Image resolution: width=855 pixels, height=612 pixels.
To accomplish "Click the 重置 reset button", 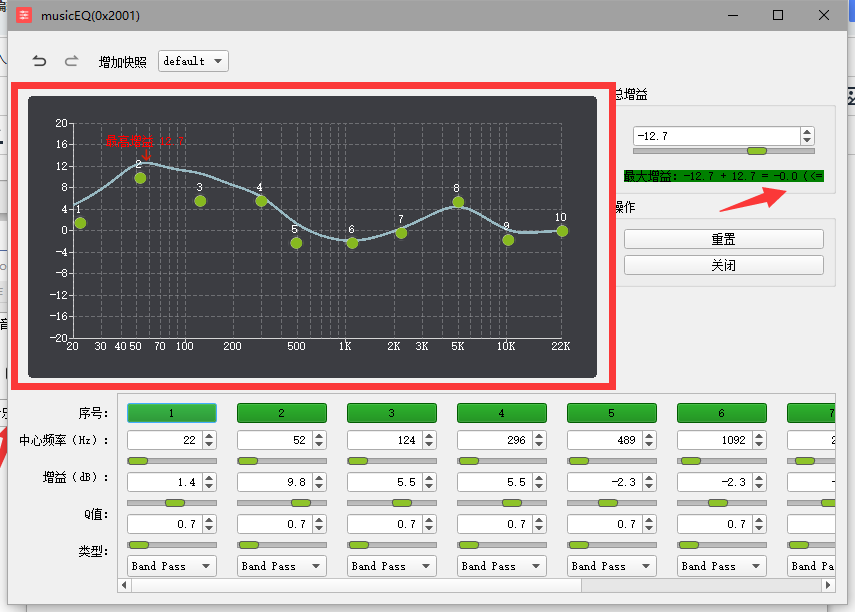I will coord(724,239).
